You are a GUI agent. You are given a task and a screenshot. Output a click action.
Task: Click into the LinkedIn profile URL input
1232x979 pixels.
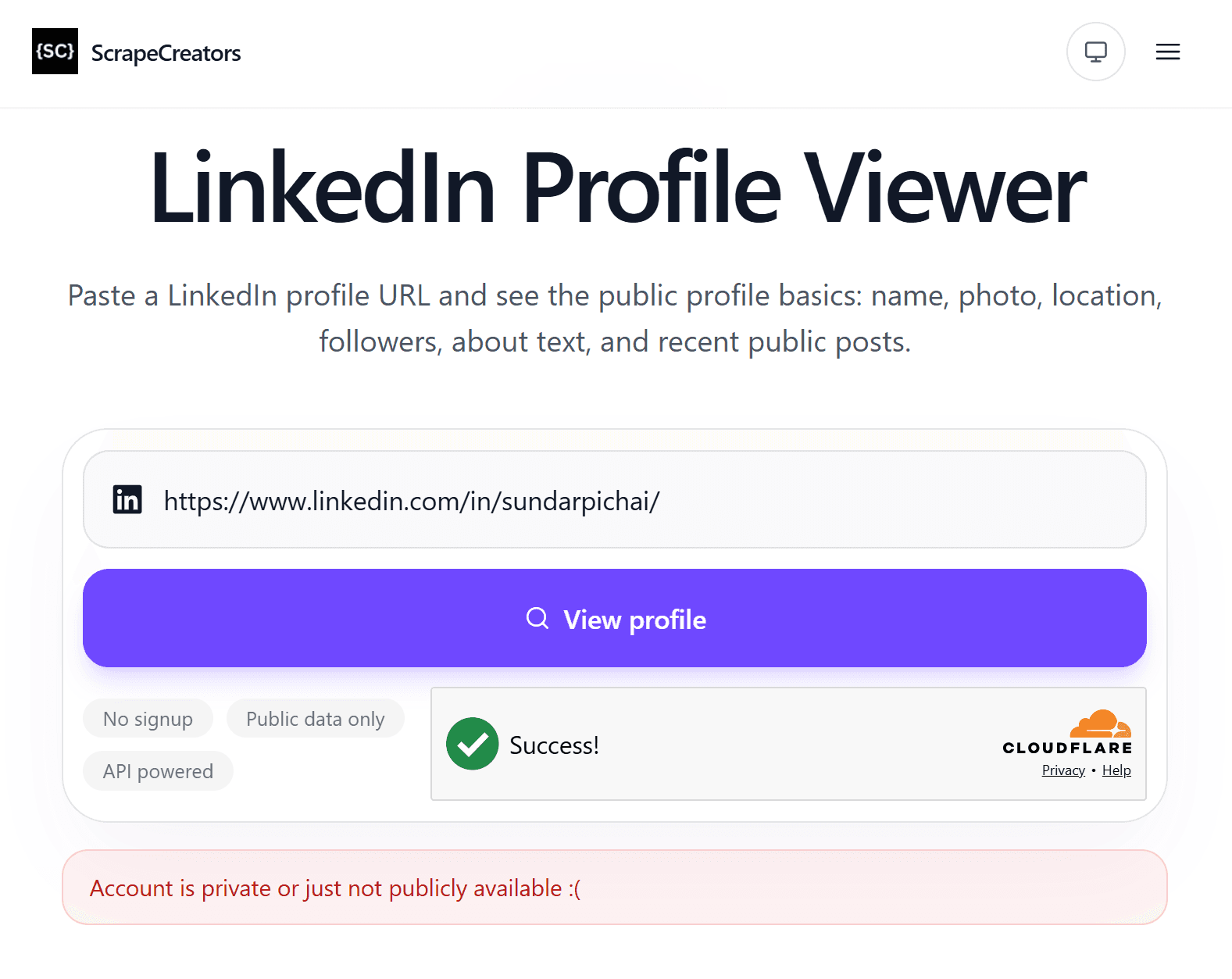pyautogui.click(x=614, y=499)
